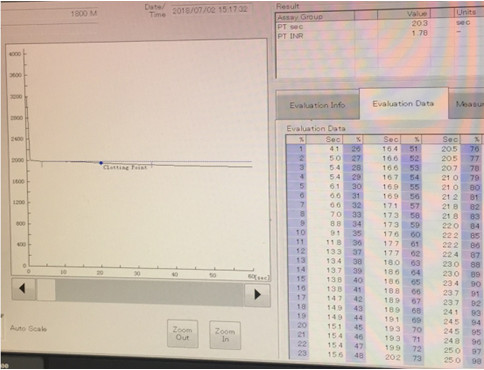Click the Date/Time field value
Viewport: 484px width, 370px height.
[x=211, y=9]
